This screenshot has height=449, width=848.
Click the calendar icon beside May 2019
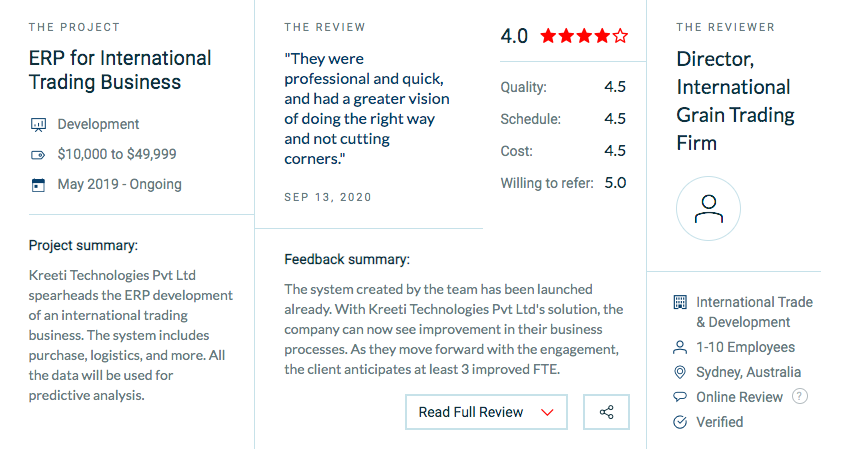pos(38,185)
